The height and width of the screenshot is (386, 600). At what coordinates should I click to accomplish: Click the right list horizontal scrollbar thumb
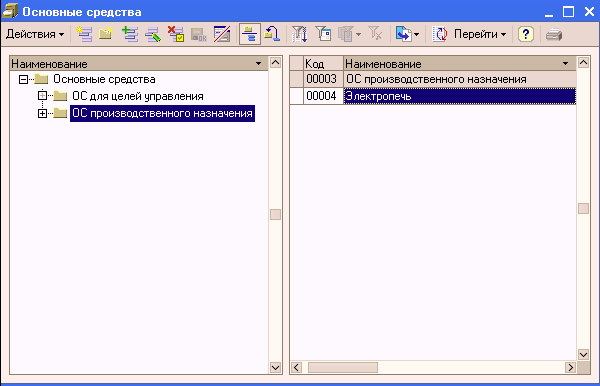[343, 368]
